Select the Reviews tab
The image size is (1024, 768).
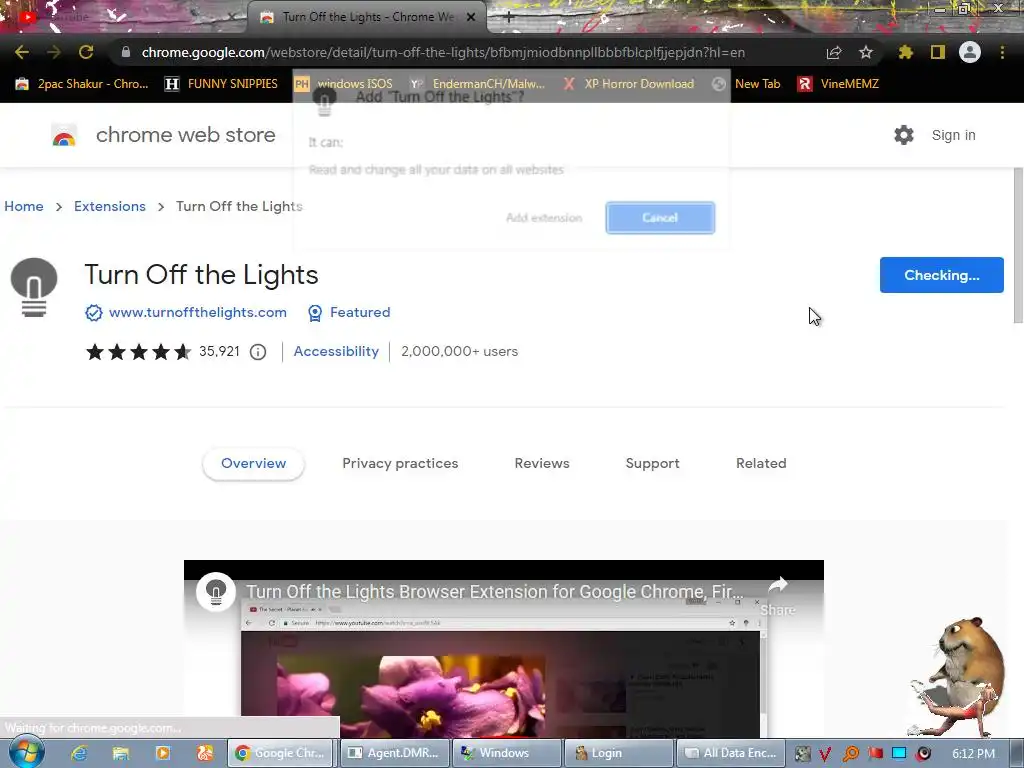[x=542, y=464]
